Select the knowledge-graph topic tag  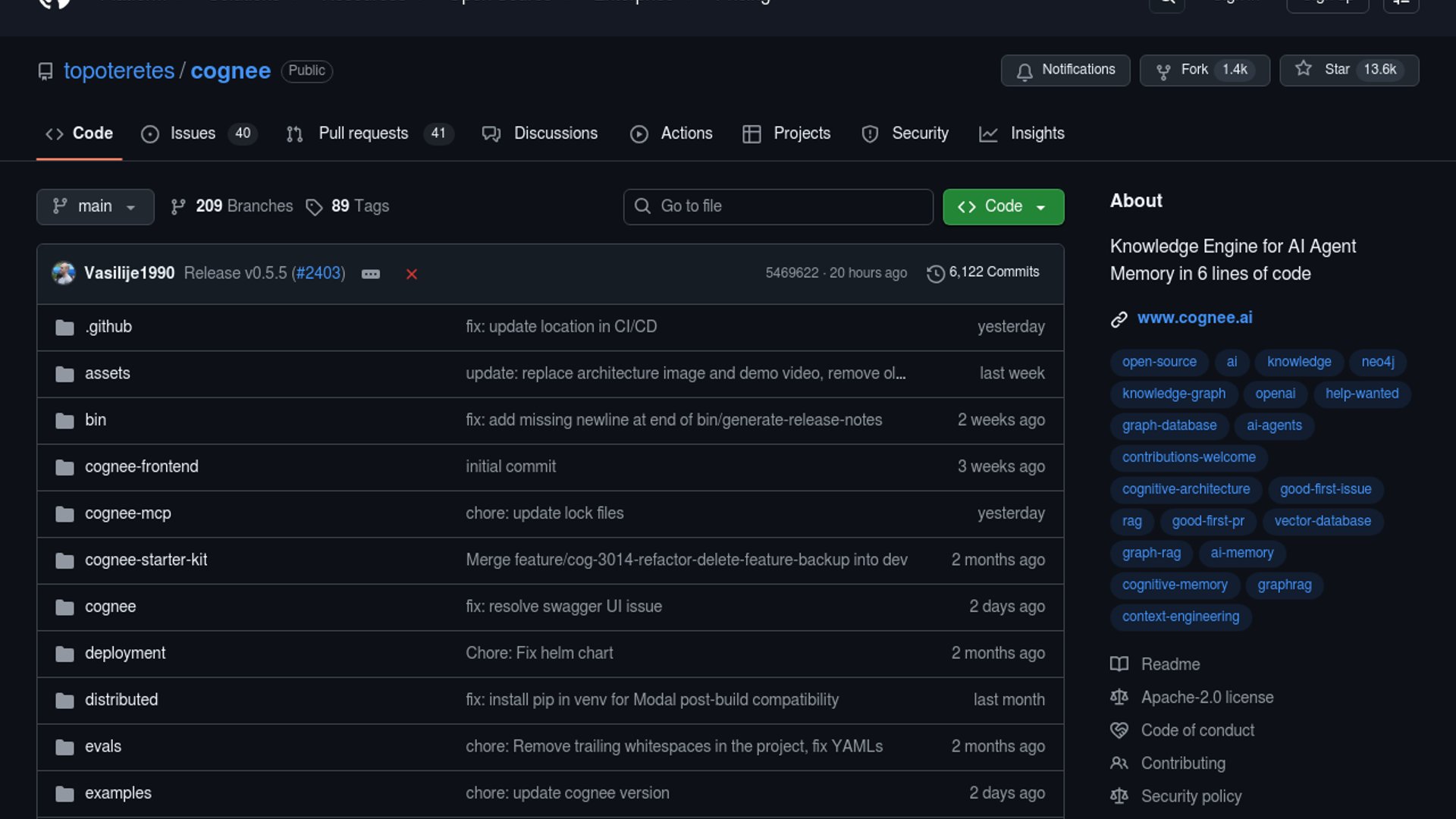point(1173,394)
